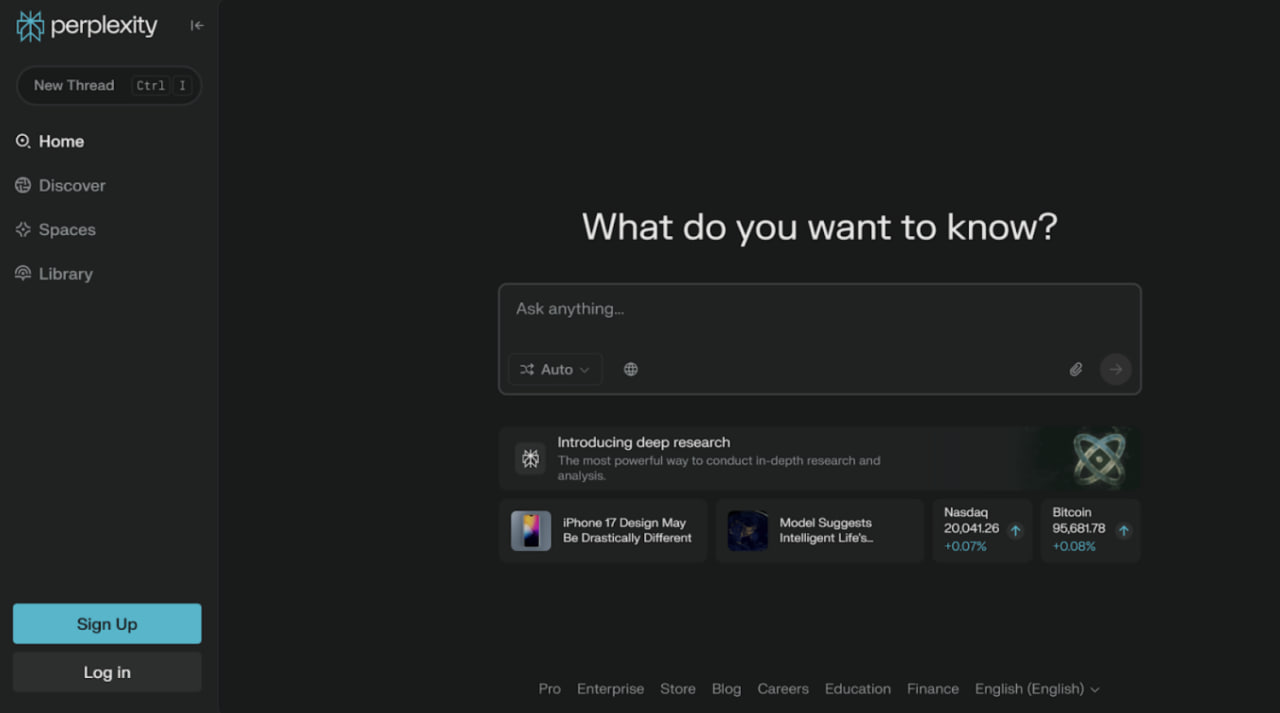Collapse the sidebar with the arrow icon

(x=197, y=26)
